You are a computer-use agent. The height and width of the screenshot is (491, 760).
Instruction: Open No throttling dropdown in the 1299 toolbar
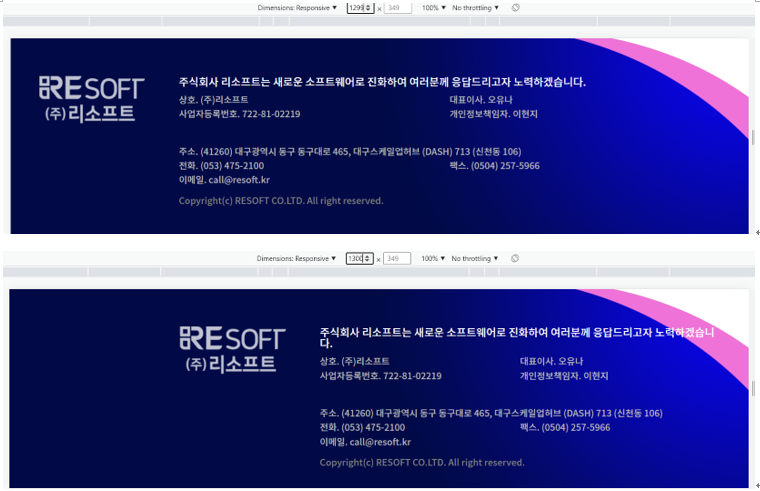[x=475, y=8]
